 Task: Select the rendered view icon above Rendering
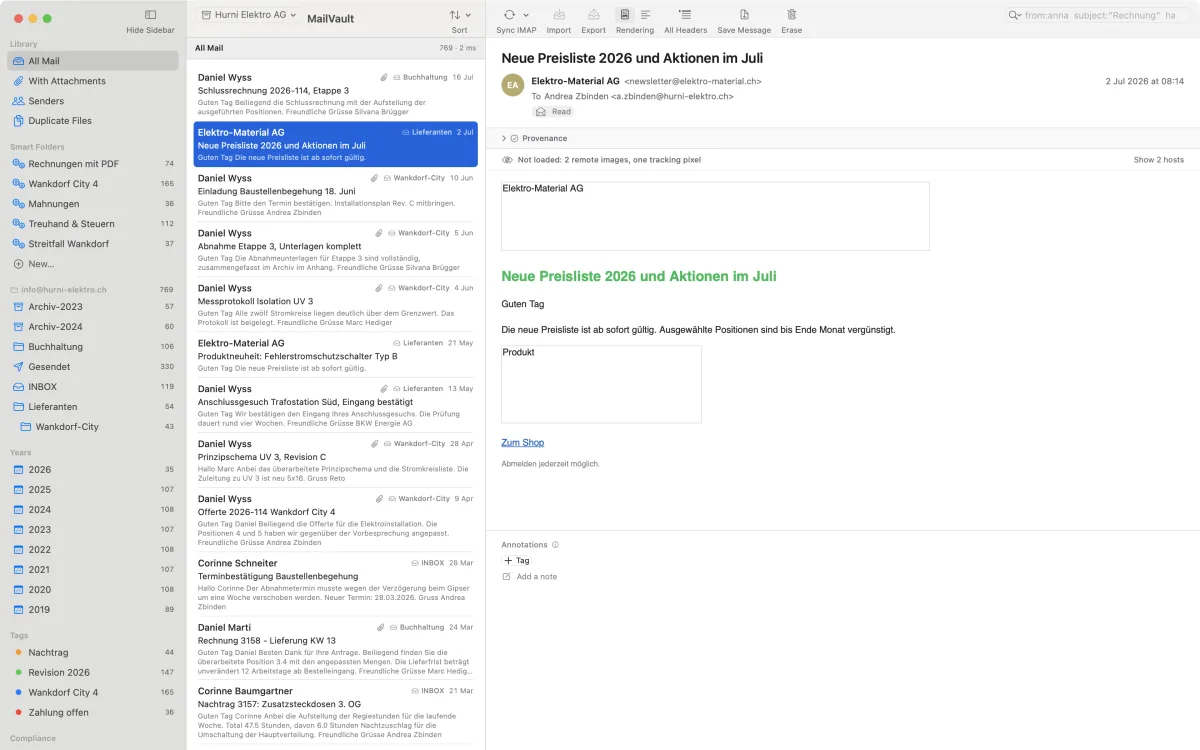click(625, 15)
